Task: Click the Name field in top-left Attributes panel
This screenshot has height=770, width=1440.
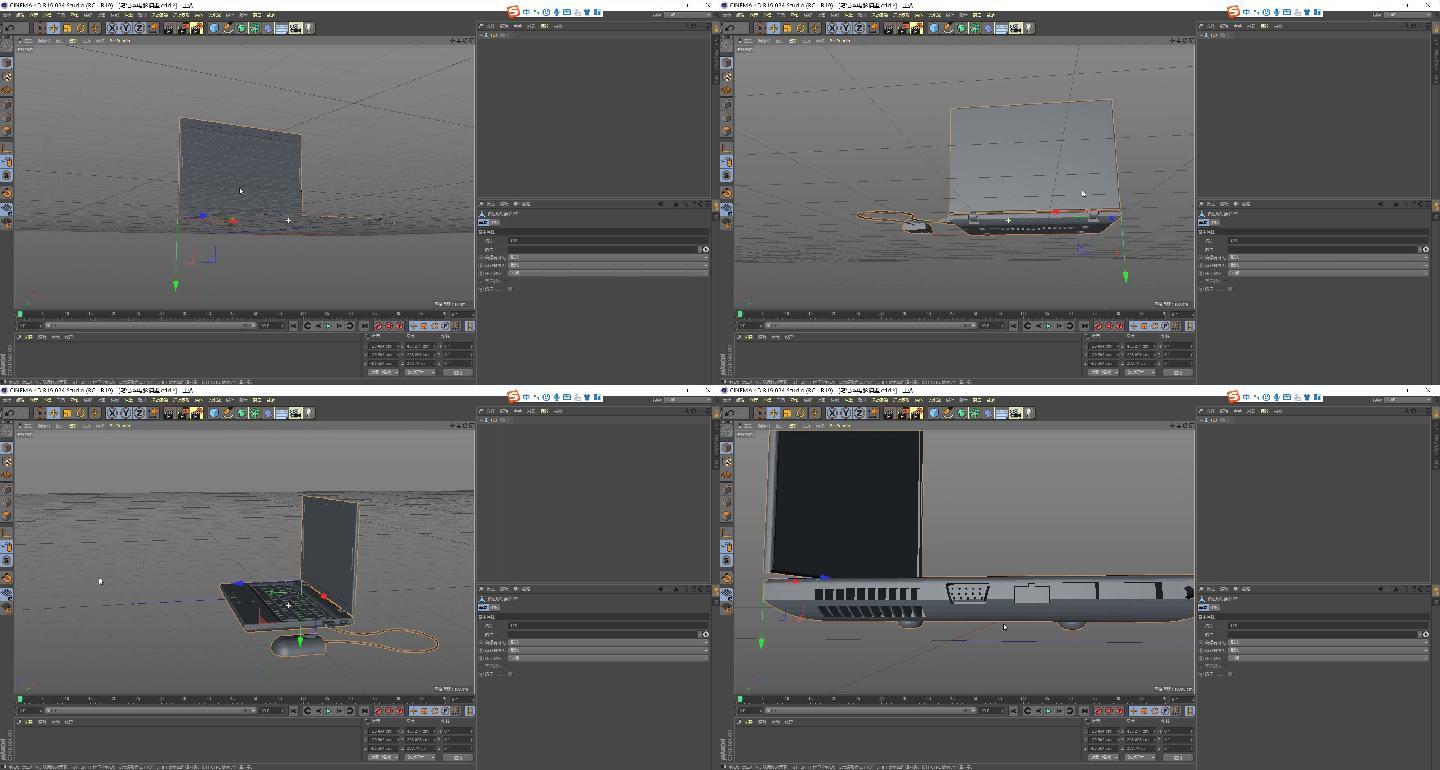Action: 608,240
